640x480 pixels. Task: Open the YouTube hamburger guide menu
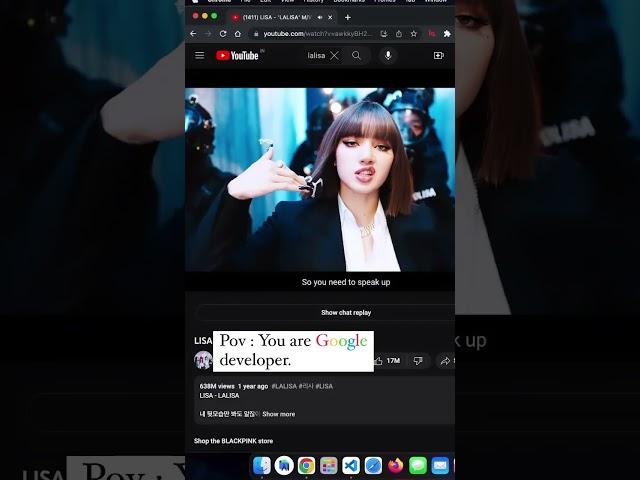(x=199, y=55)
